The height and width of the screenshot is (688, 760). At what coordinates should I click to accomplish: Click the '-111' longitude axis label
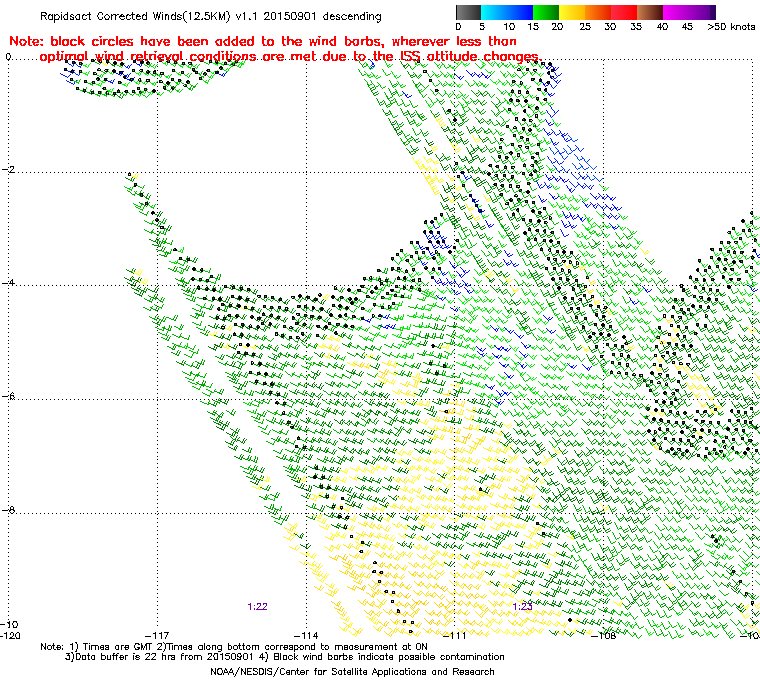point(455,635)
